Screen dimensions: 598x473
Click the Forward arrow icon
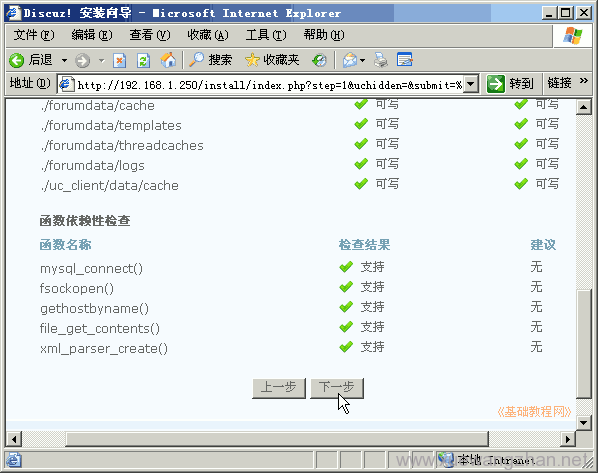pos(82,60)
